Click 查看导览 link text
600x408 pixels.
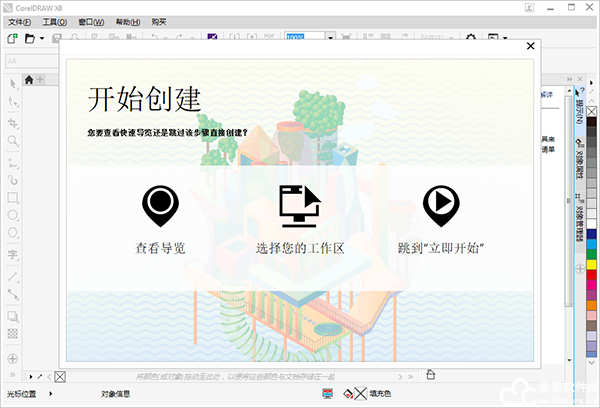tap(160, 248)
